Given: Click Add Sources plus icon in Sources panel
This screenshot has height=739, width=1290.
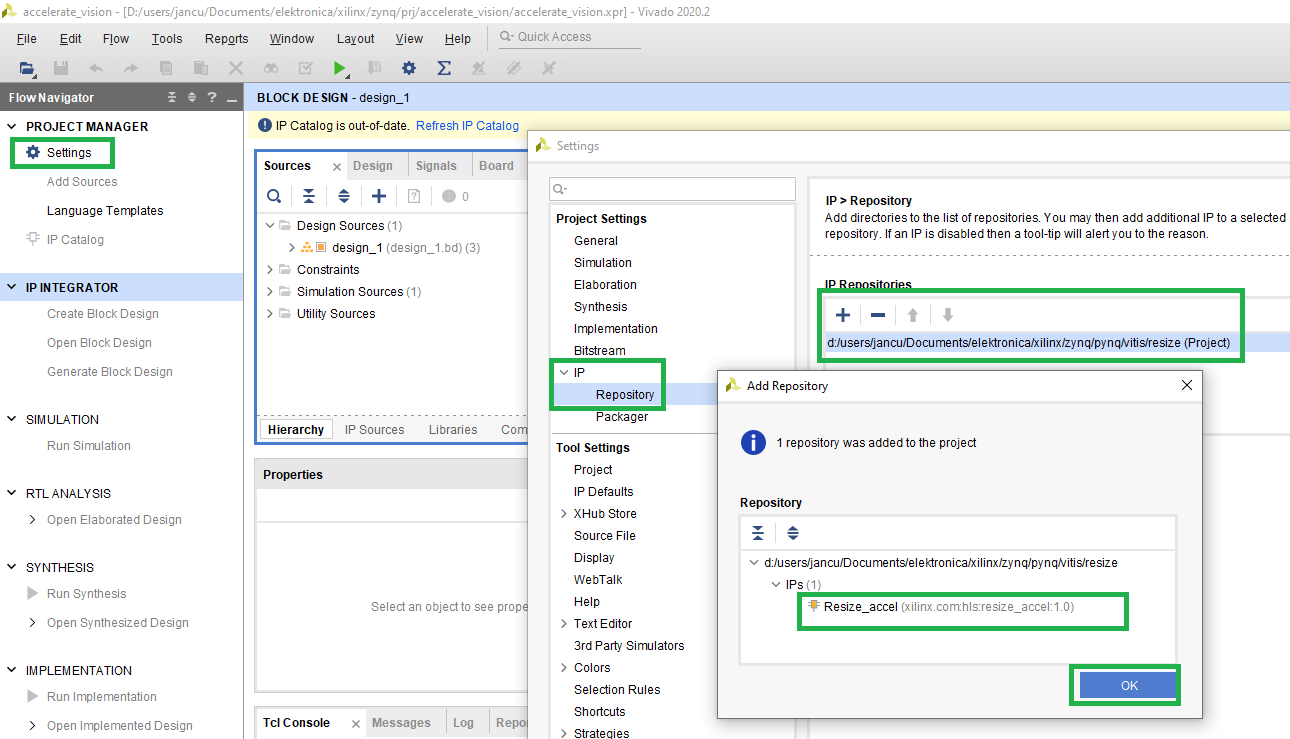Looking at the screenshot, I should point(378,196).
